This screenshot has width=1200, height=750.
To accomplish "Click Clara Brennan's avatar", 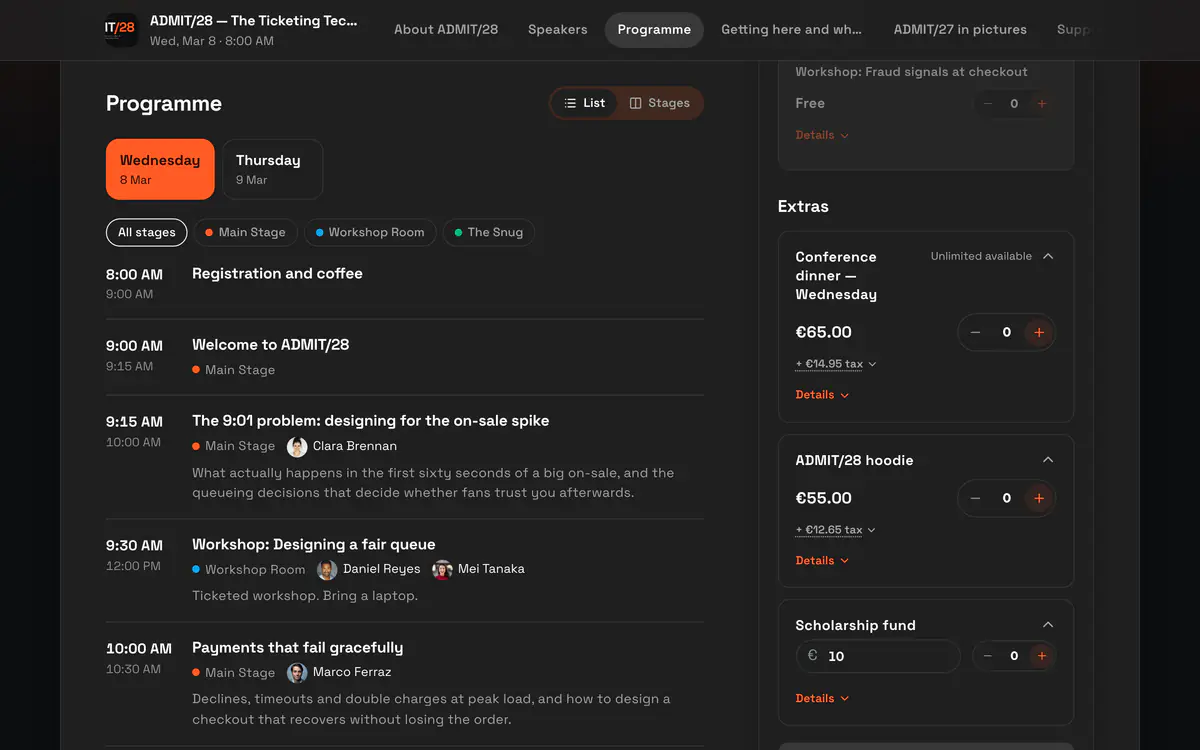I will click(297, 447).
